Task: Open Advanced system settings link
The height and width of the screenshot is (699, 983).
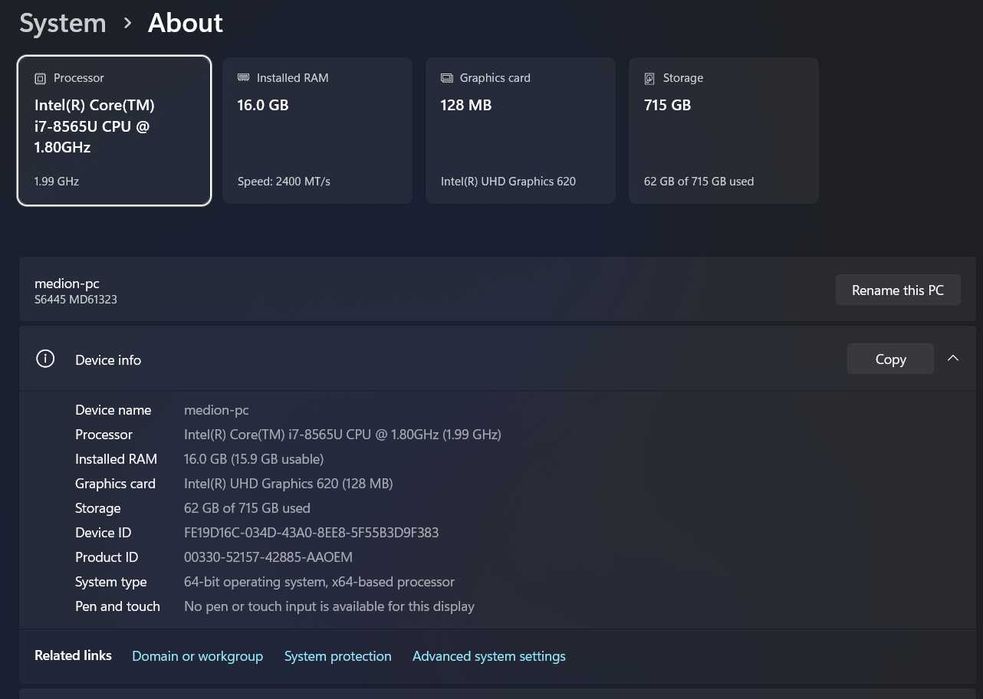Action: (489, 656)
